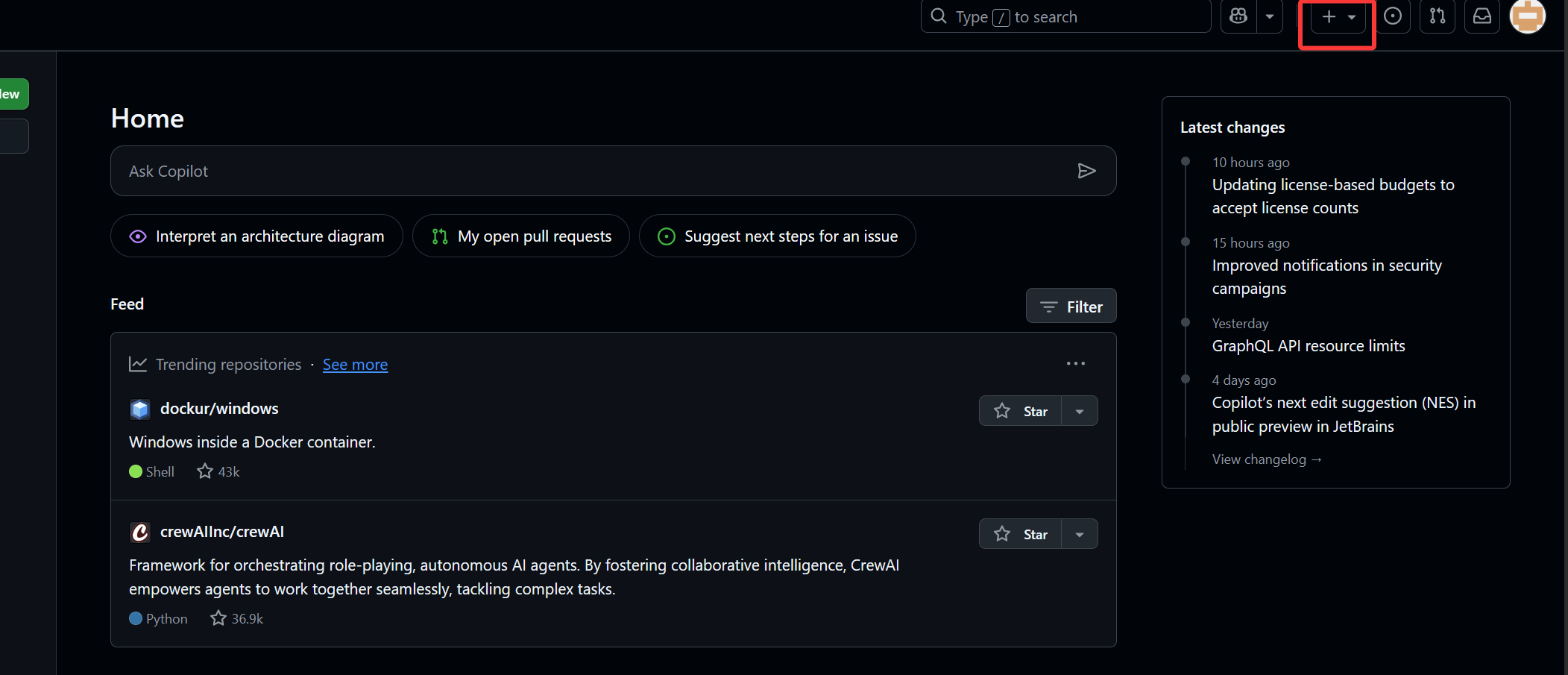Open the Pull requests icon in header
This screenshot has height=675, width=1568.
coord(1438,16)
